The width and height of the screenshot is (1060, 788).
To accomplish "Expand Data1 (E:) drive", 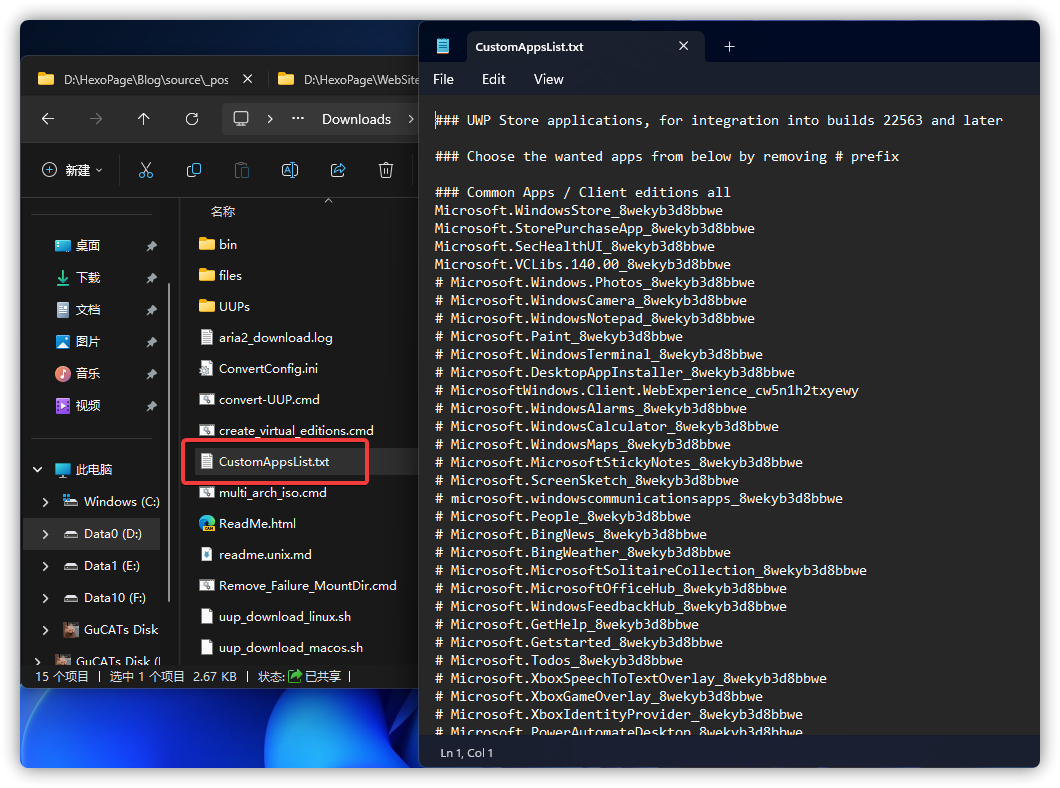I will (x=44, y=565).
